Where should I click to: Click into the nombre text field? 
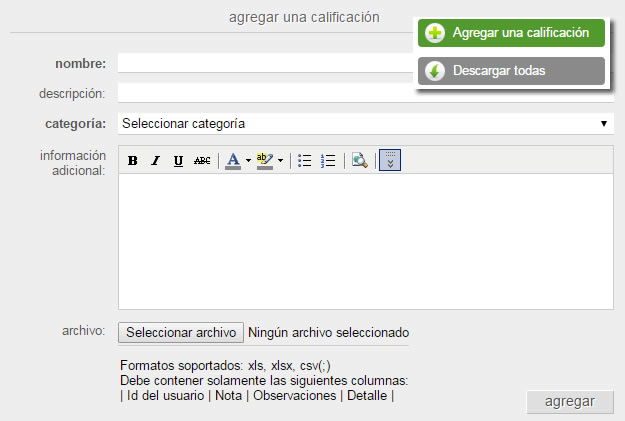265,64
